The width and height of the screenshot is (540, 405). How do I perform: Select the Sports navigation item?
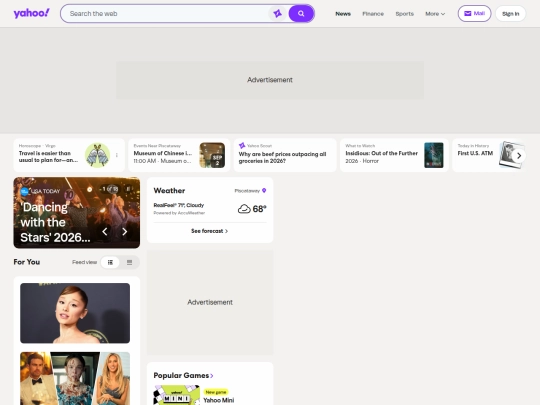[x=405, y=14]
